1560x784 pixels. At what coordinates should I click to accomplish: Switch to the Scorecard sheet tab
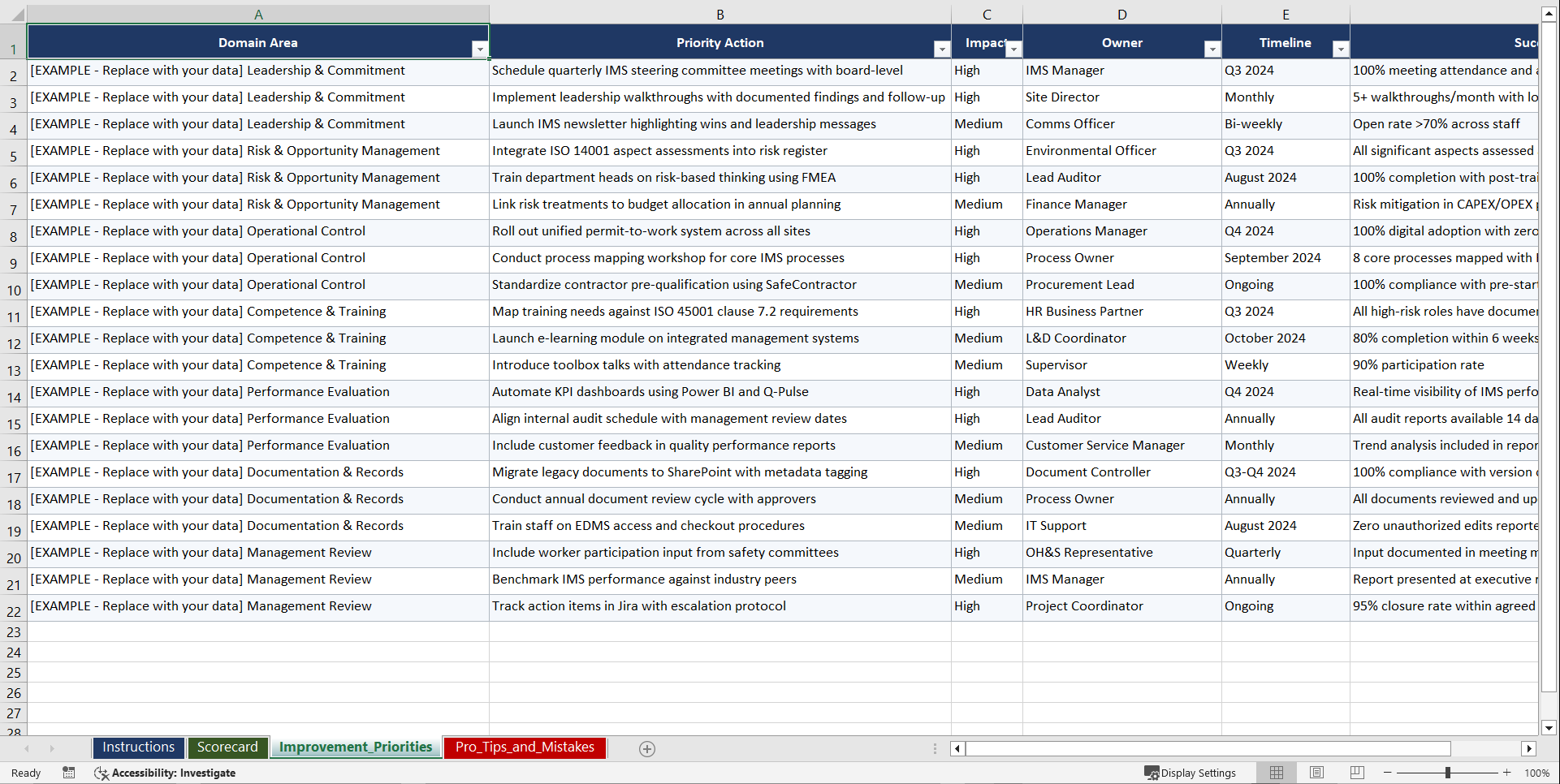227,747
